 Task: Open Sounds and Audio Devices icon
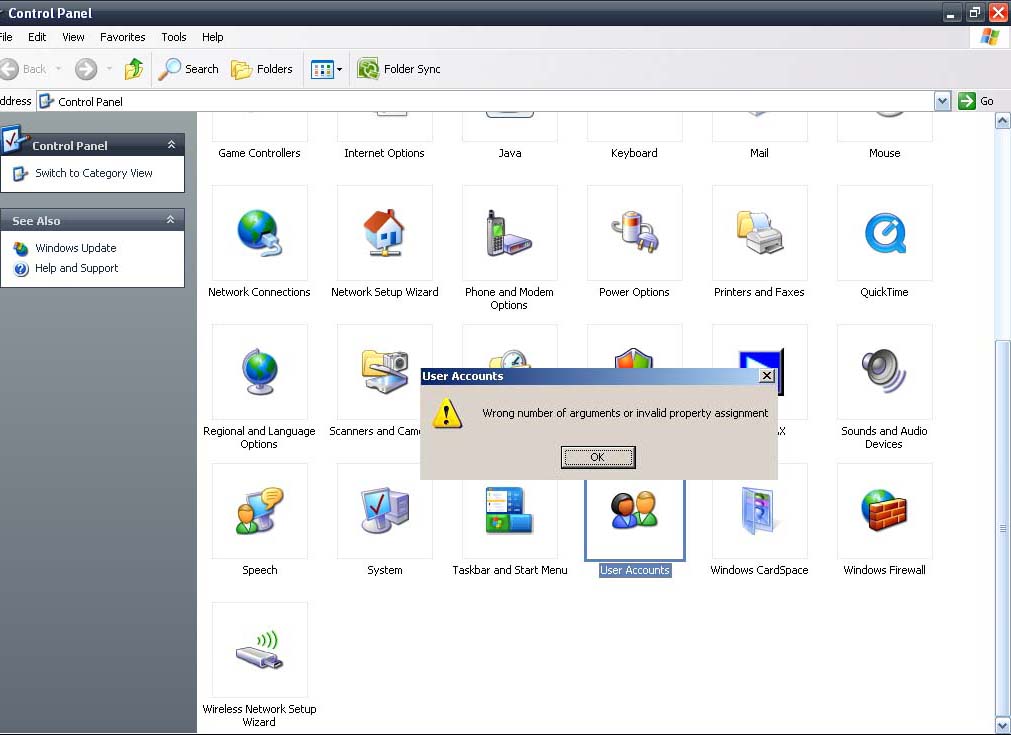coord(884,373)
